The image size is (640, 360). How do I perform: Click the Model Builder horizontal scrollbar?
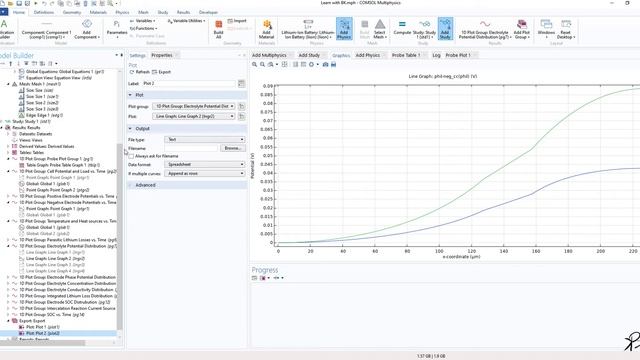43,343
